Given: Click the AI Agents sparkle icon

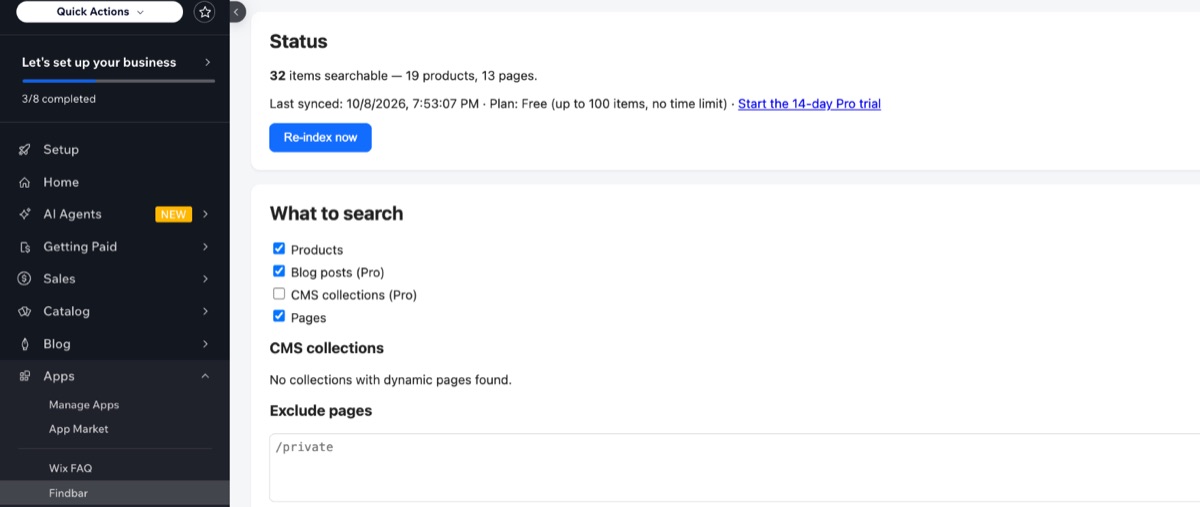Looking at the screenshot, I should click(x=24, y=214).
